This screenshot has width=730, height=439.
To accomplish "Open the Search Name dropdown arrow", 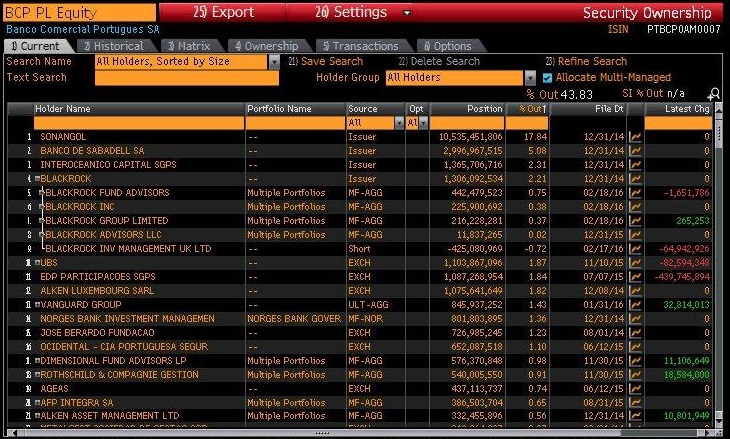I will tap(274, 62).
